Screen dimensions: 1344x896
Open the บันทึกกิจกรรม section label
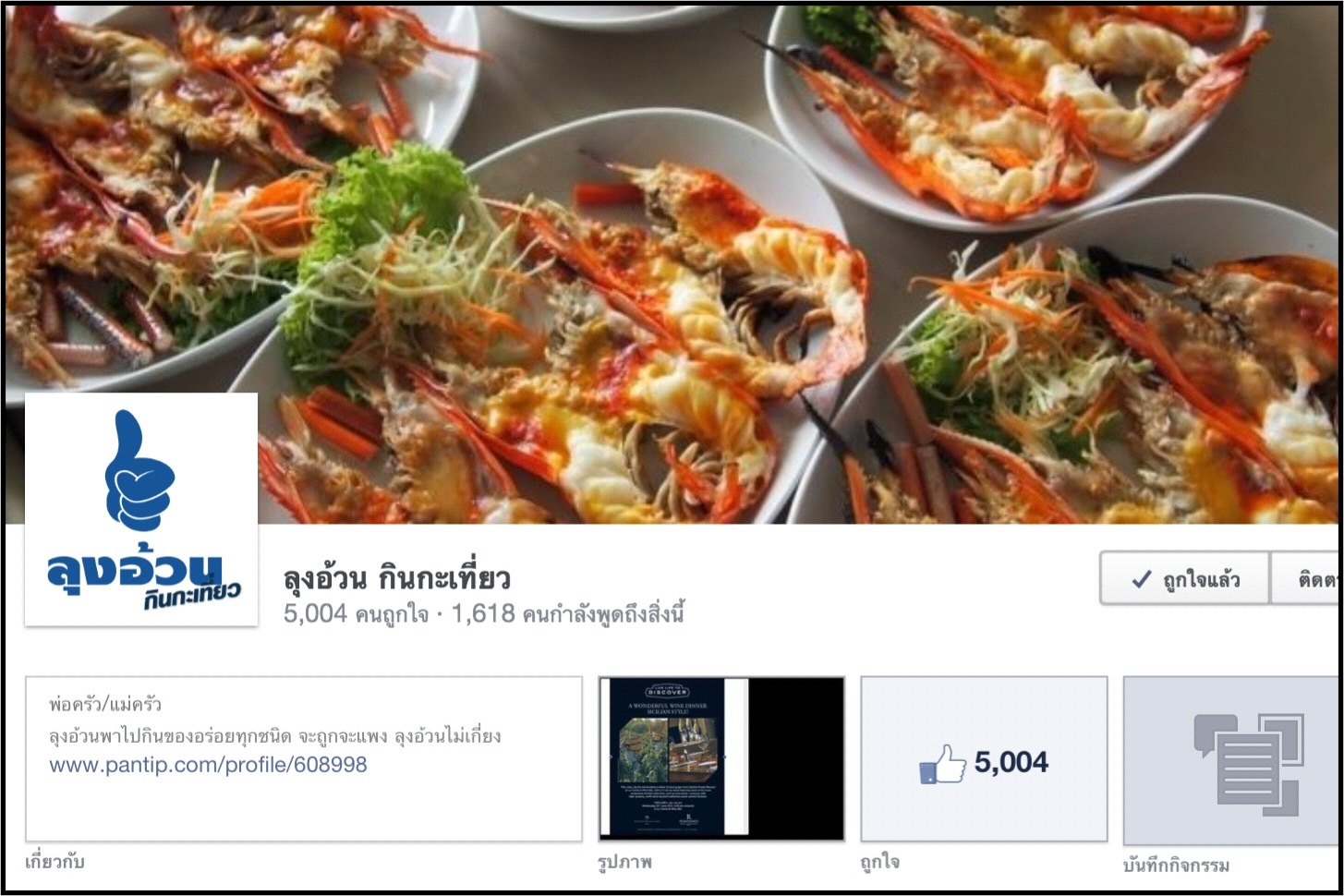point(1176,866)
